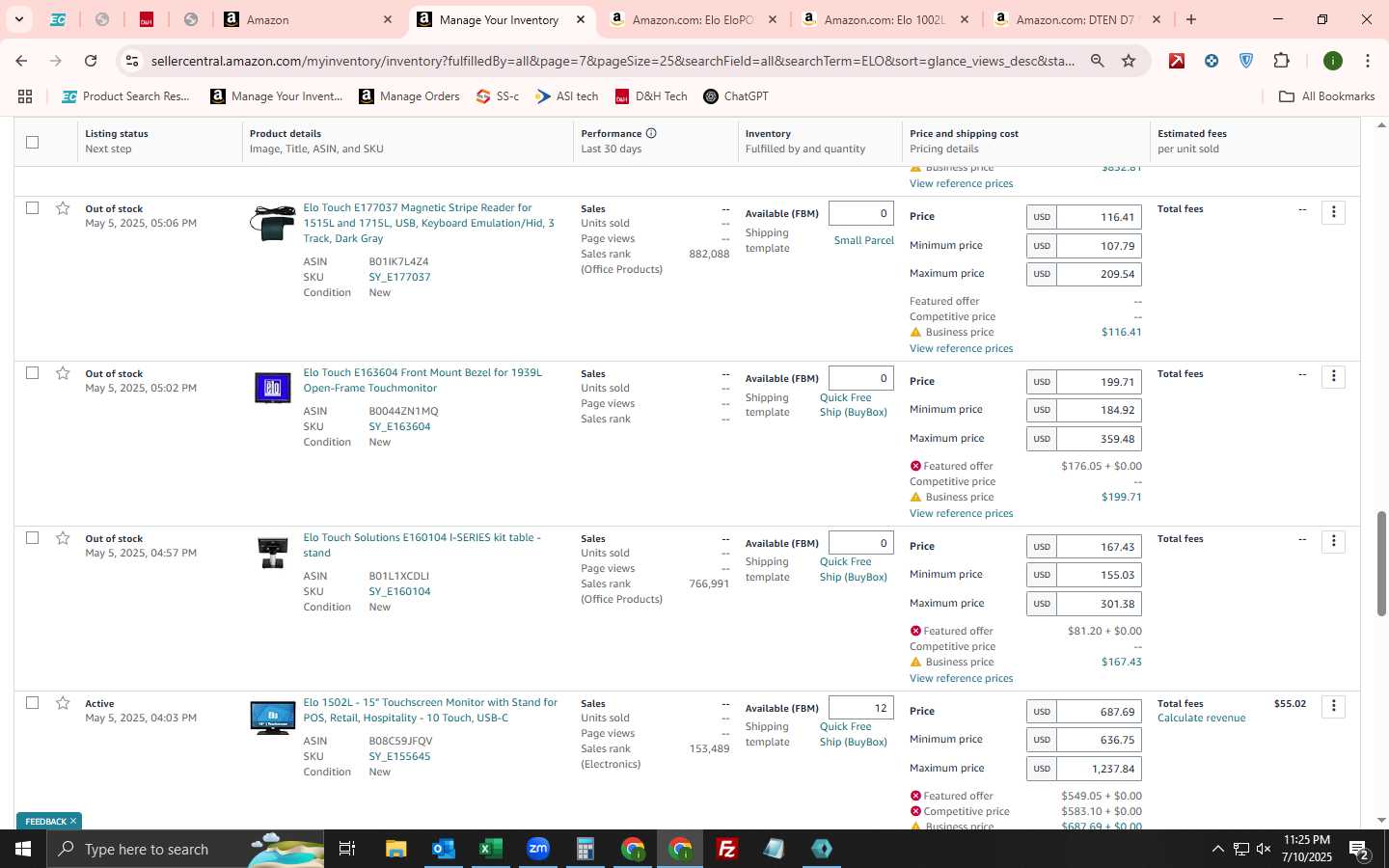Open the Windows Start menu
The height and width of the screenshot is (868, 1389).
click(x=23, y=849)
